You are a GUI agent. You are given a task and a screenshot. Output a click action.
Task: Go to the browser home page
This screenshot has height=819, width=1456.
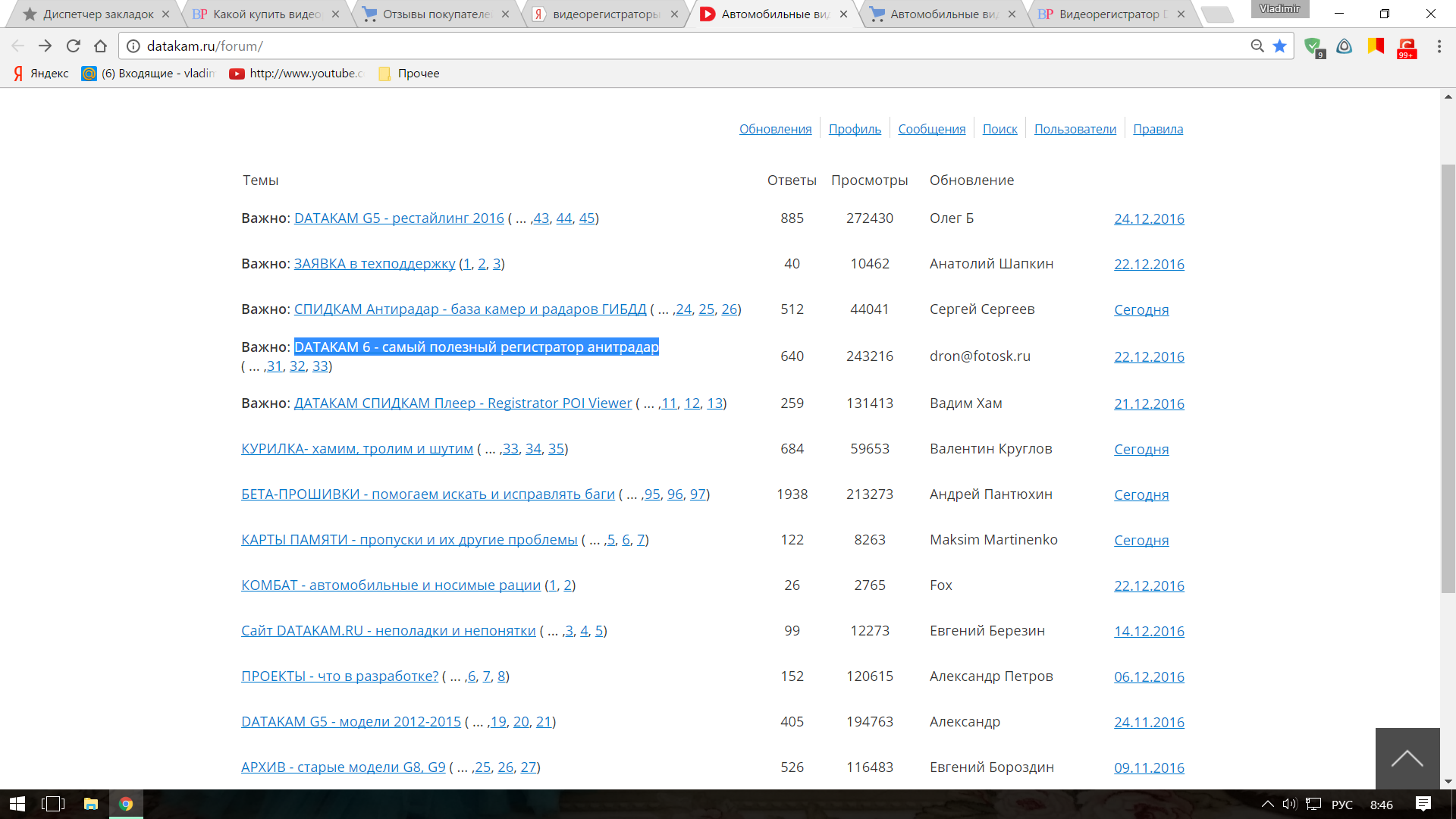tap(101, 46)
